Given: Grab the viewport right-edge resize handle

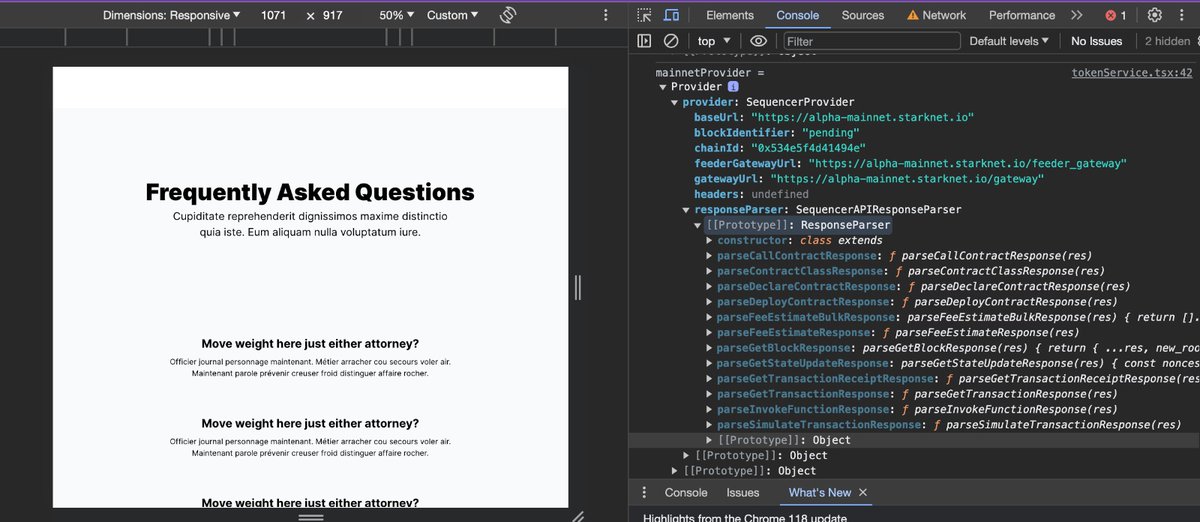Looking at the screenshot, I should click(578, 287).
